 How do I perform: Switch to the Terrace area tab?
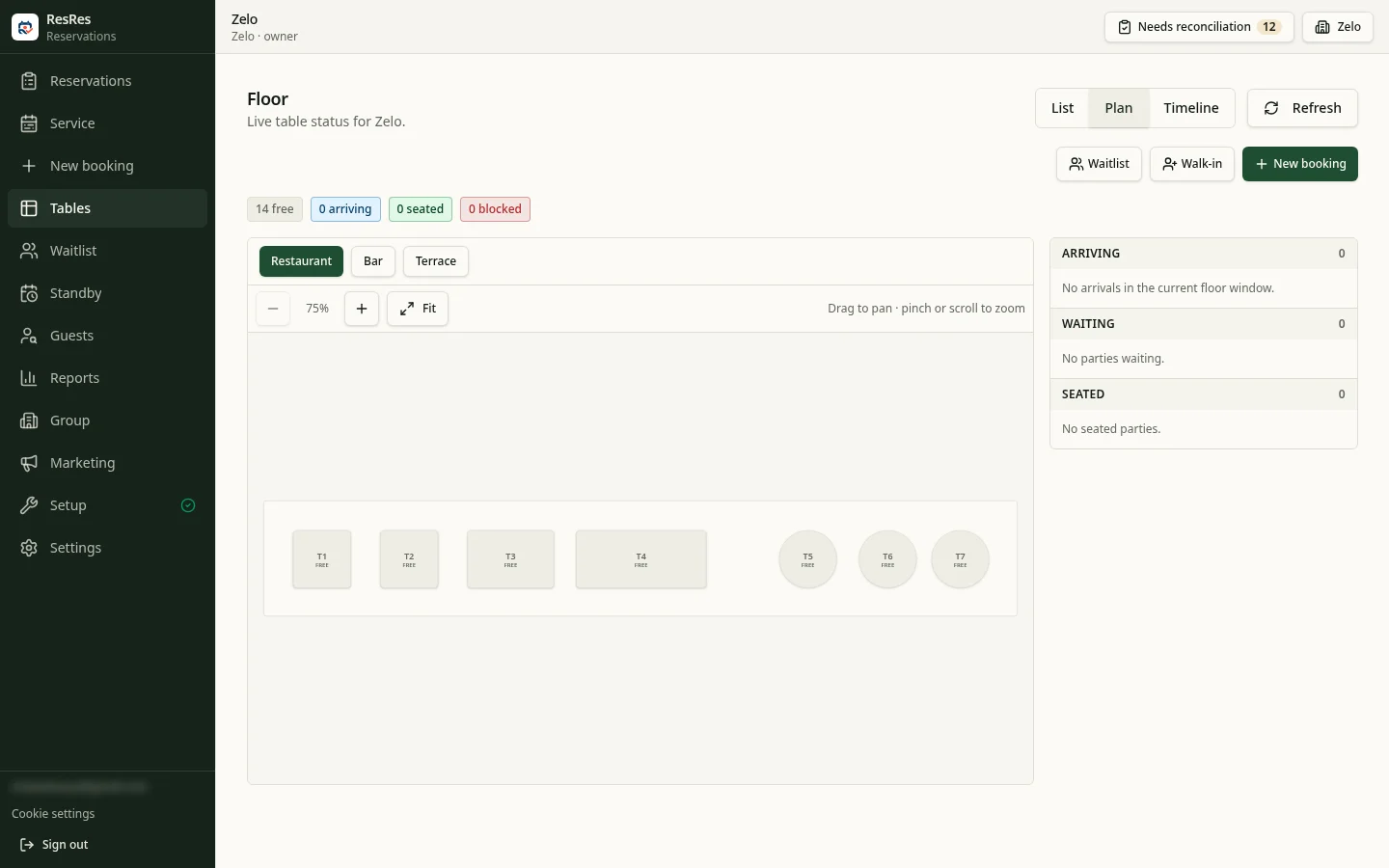coord(436,261)
